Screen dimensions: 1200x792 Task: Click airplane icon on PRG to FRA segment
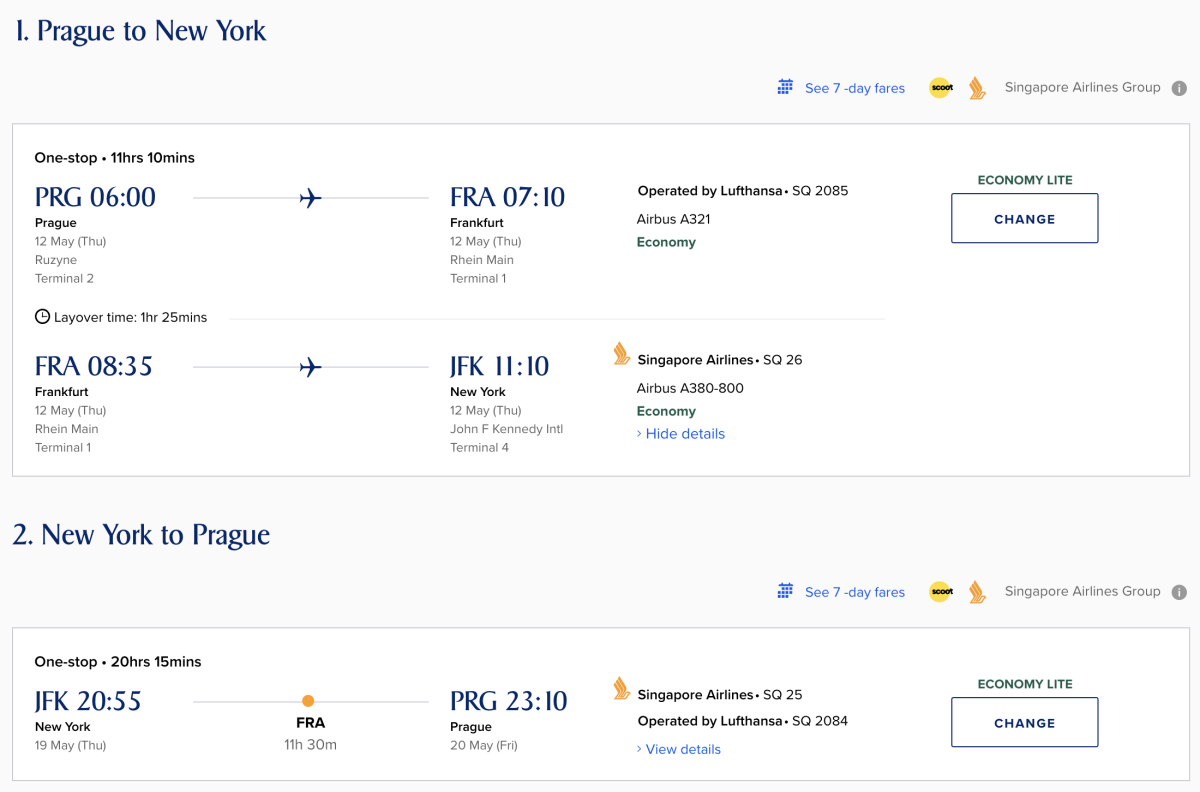pyautogui.click(x=310, y=198)
